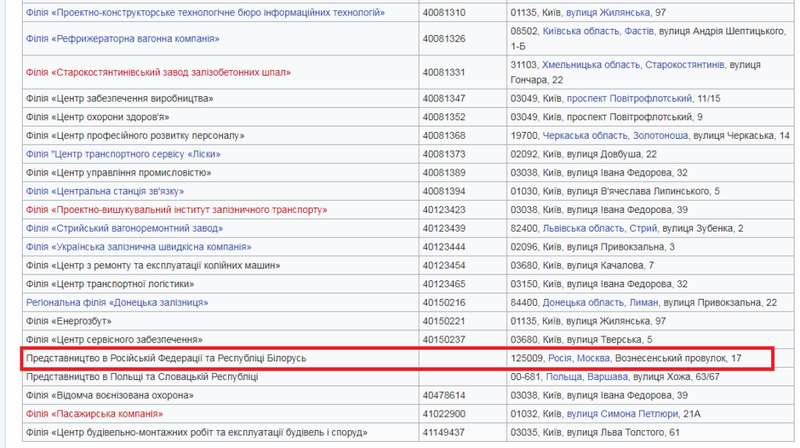Select text Філія «Відомча воєнізована охорона»

[x=110, y=395]
